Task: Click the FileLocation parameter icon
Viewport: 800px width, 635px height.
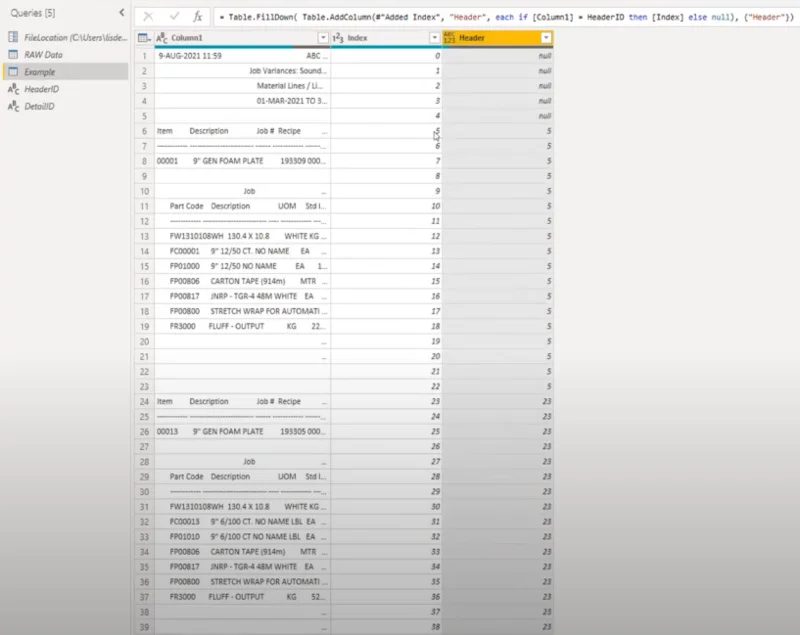Action: (13, 37)
